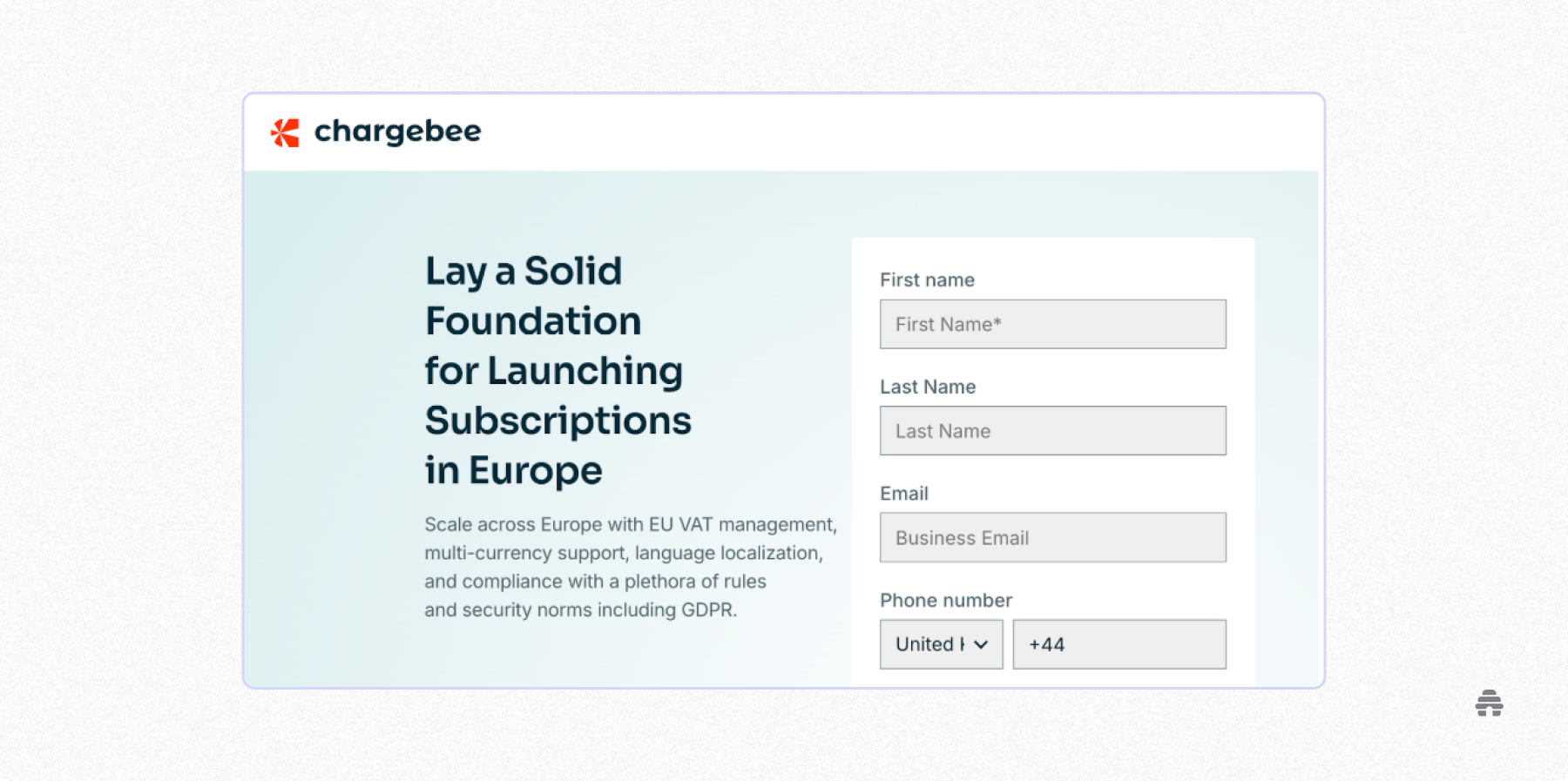Click the +44 phone number field
Image resolution: width=1568 pixels, height=781 pixels.
pyautogui.click(x=1119, y=644)
